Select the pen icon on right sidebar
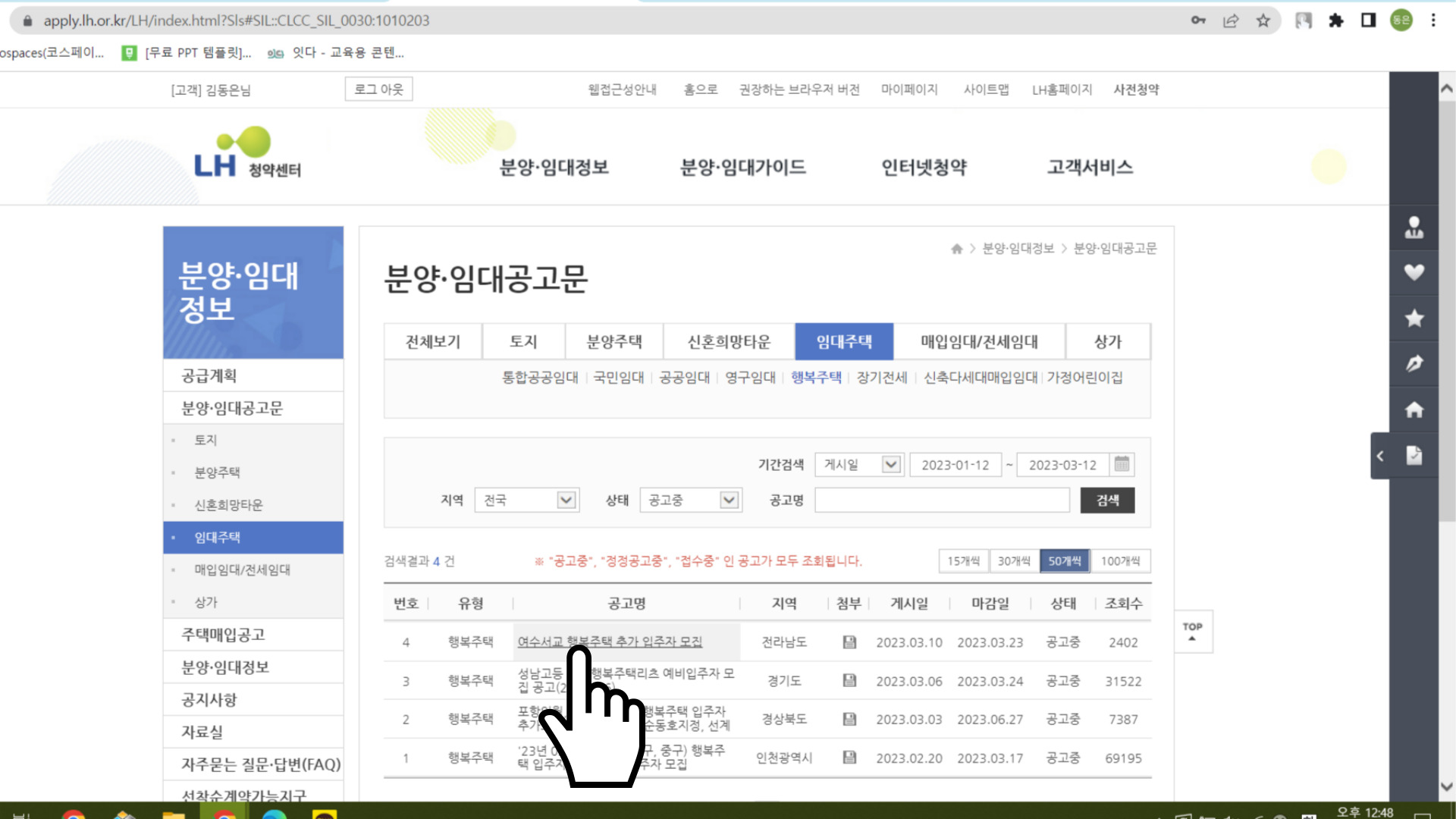The width and height of the screenshot is (1456, 819). coord(1414,364)
